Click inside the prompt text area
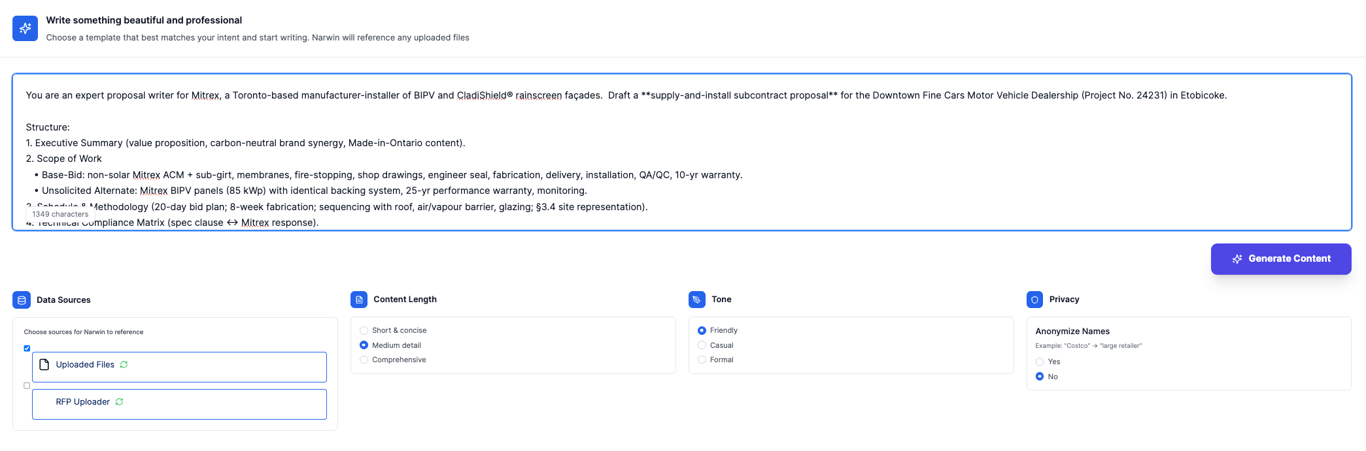This screenshot has height=451, width=1366. [682, 152]
